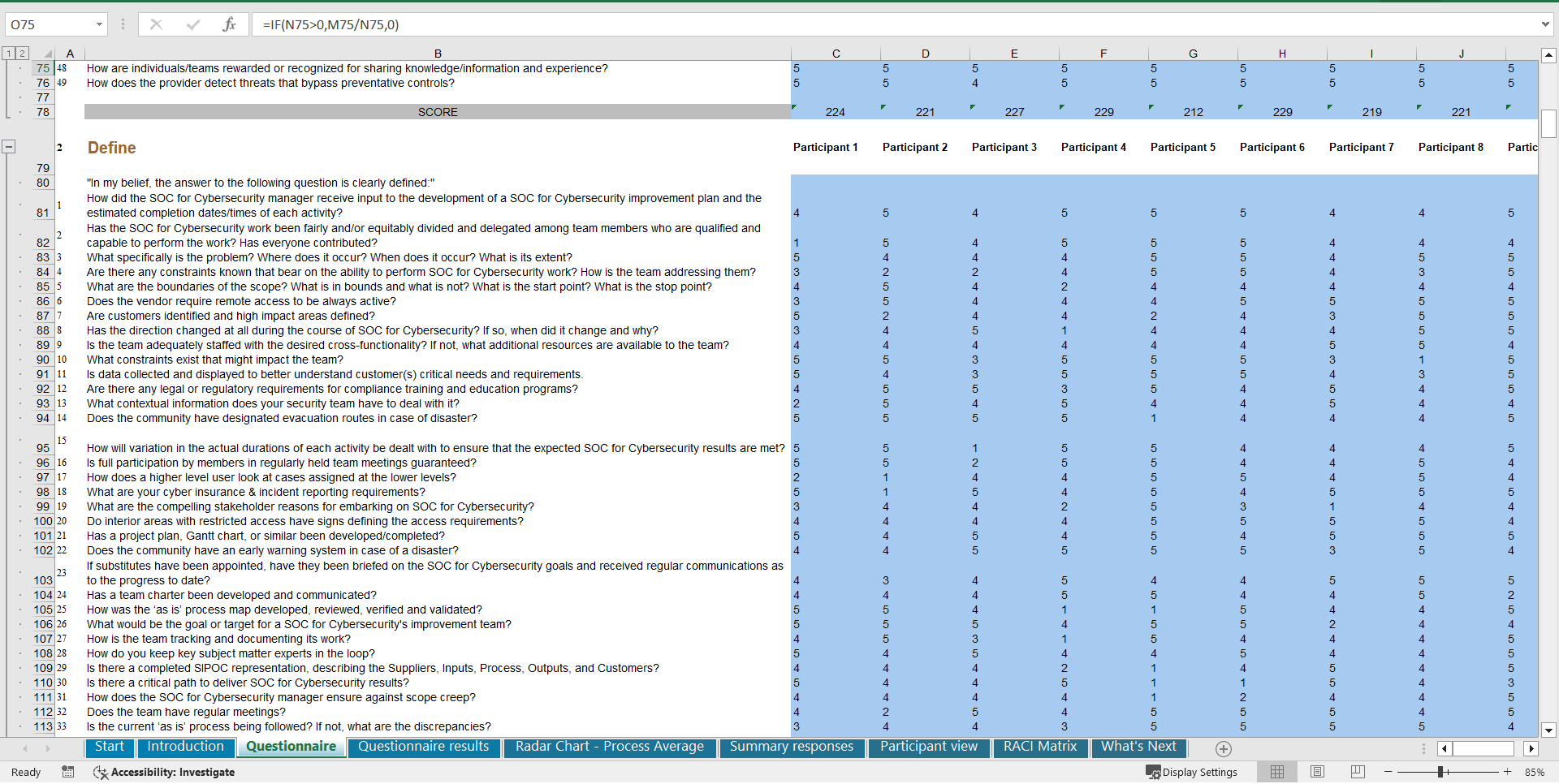
Task: Switch to Page Layout view icon
Action: pos(1318,772)
